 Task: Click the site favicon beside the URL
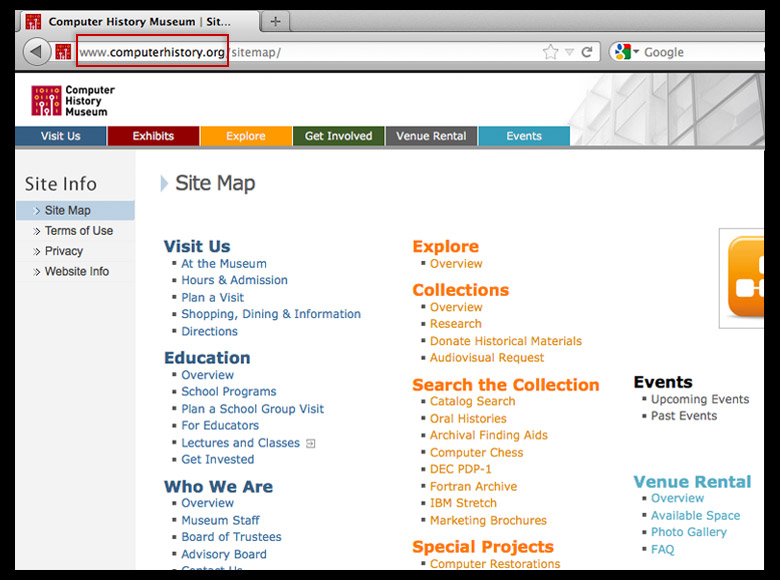[63, 52]
